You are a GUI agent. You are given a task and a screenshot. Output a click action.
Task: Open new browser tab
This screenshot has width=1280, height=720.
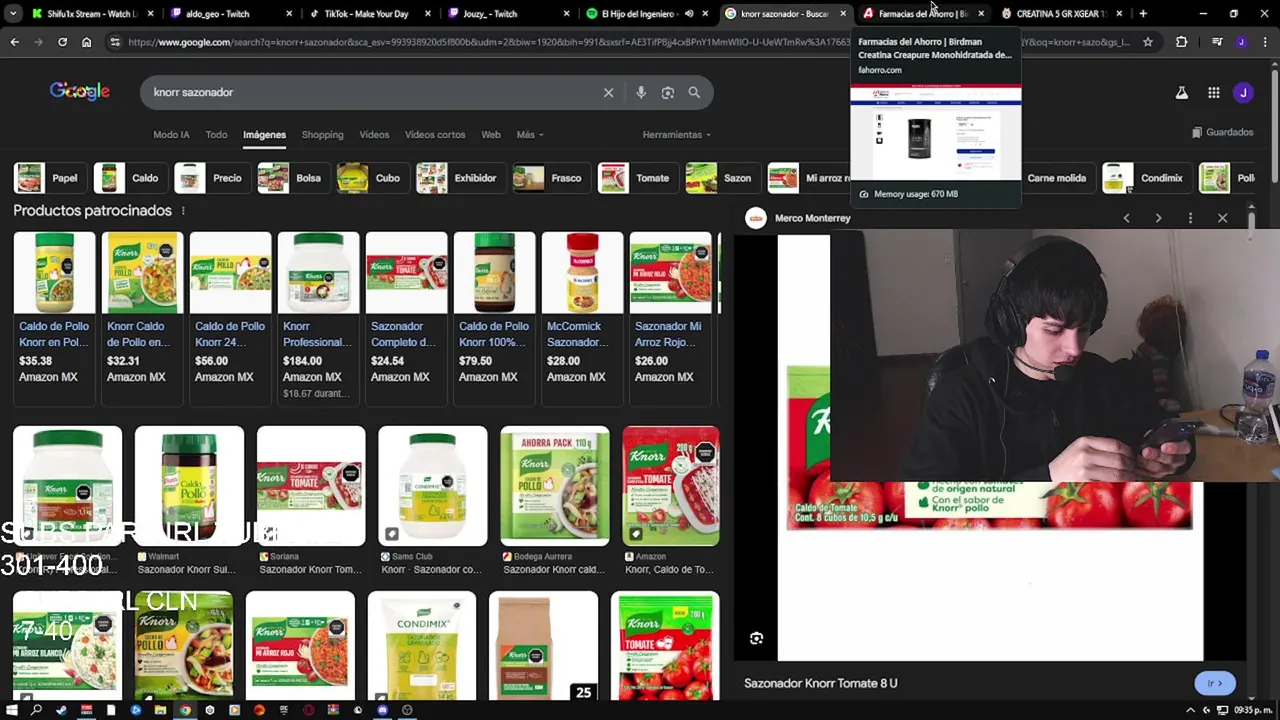[1143, 14]
